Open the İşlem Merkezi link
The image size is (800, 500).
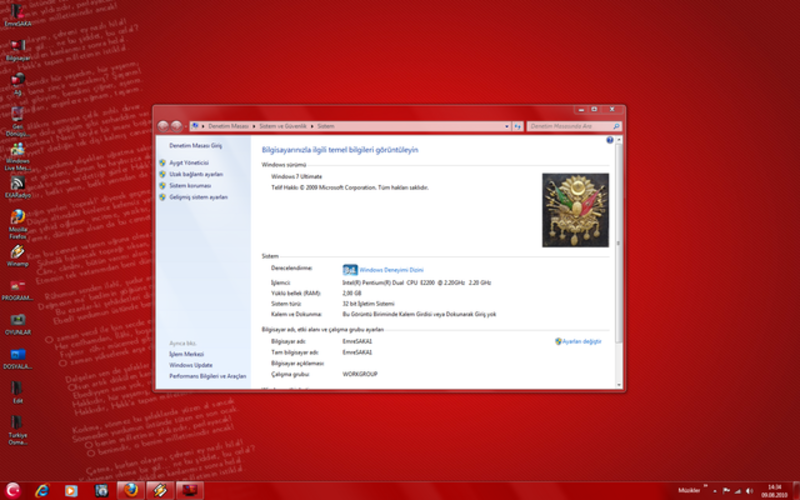[186, 354]
